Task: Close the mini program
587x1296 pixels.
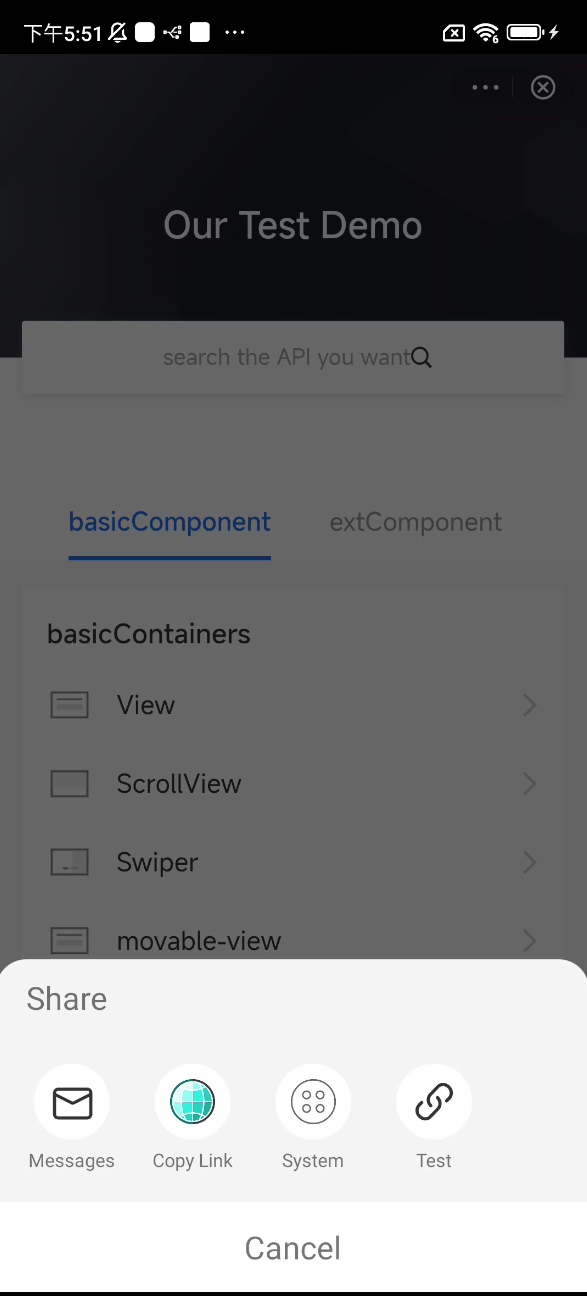Action: tap(542, 87)
